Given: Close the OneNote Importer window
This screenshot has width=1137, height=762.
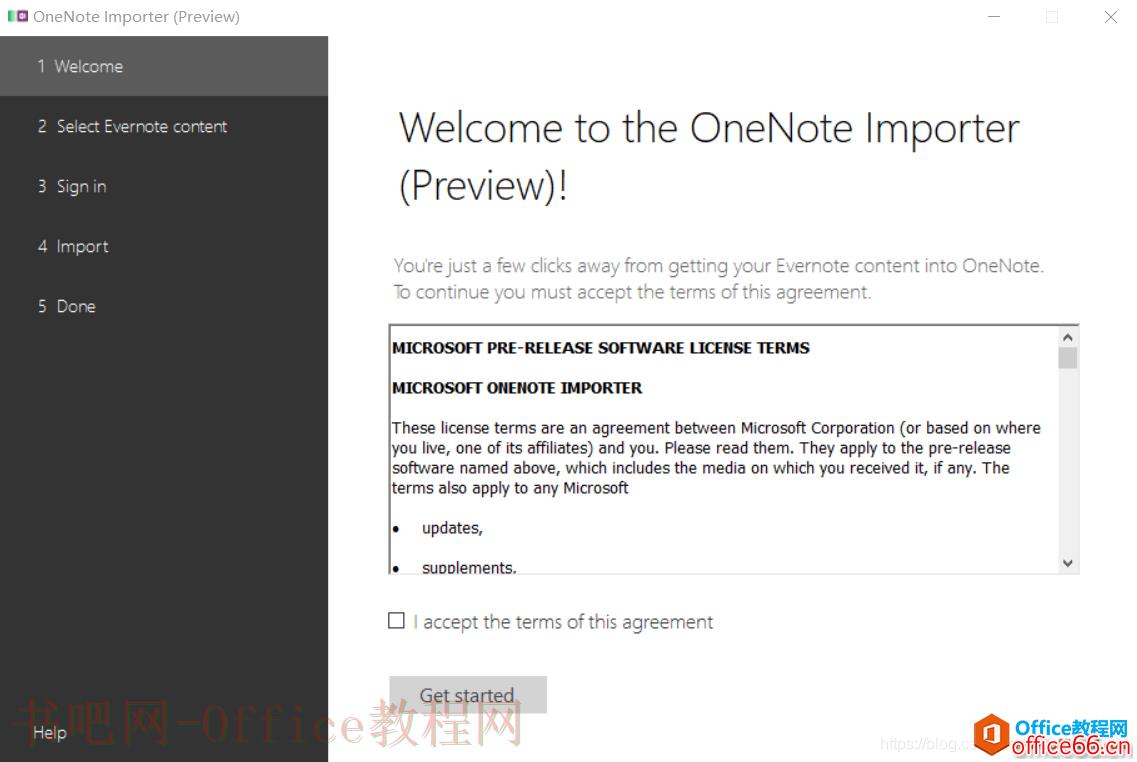Looking at the screenshot, I should [1110, 17].
